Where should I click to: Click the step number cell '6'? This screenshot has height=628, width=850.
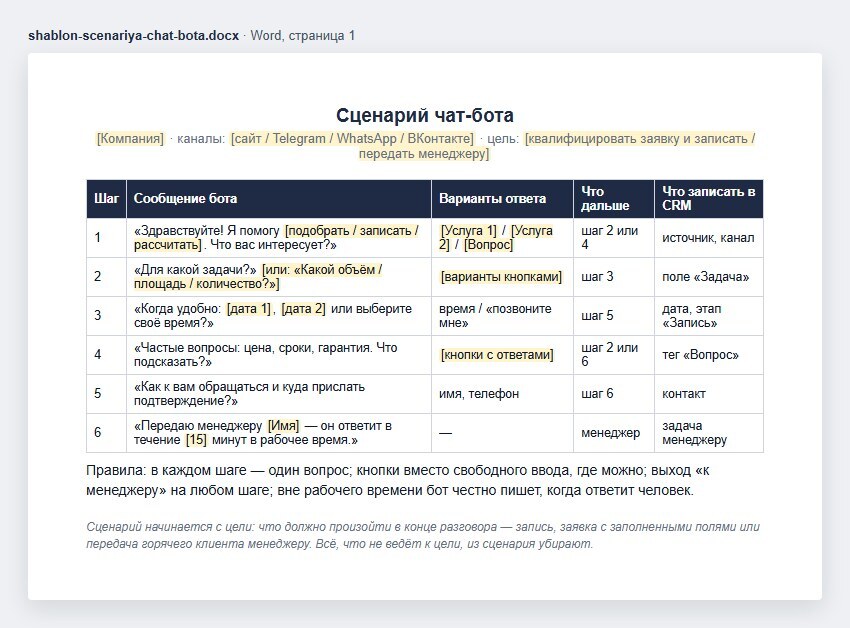[x=106, y=433]
